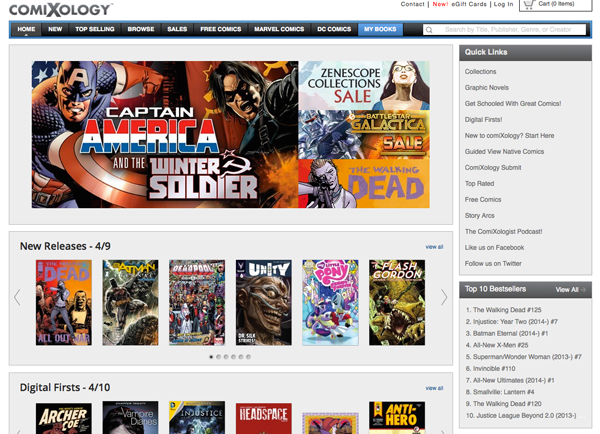The image size is (600, 434).
Task: Select last New Releases pagination dot
Action: [249, 356]
